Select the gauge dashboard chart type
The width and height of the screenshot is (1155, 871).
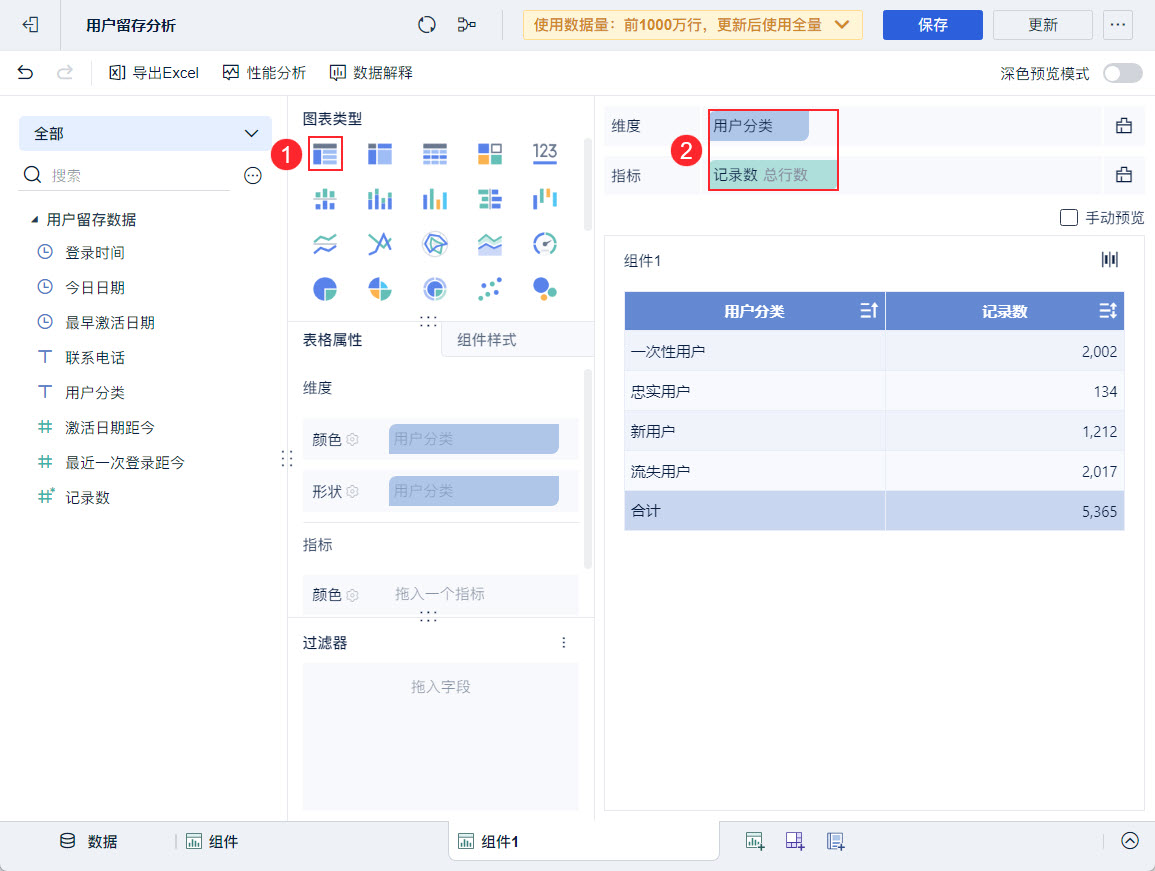click(x=545, y=244)
